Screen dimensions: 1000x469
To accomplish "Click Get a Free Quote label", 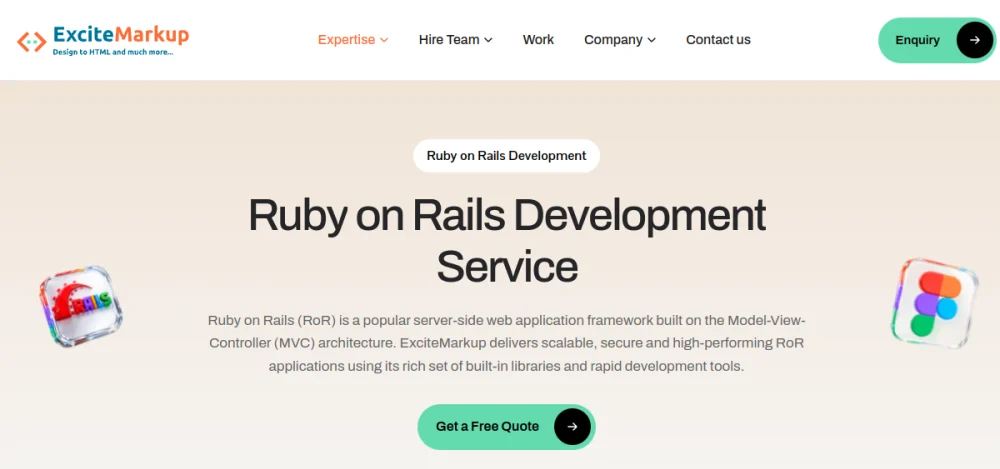I will (x=487, y=427).
